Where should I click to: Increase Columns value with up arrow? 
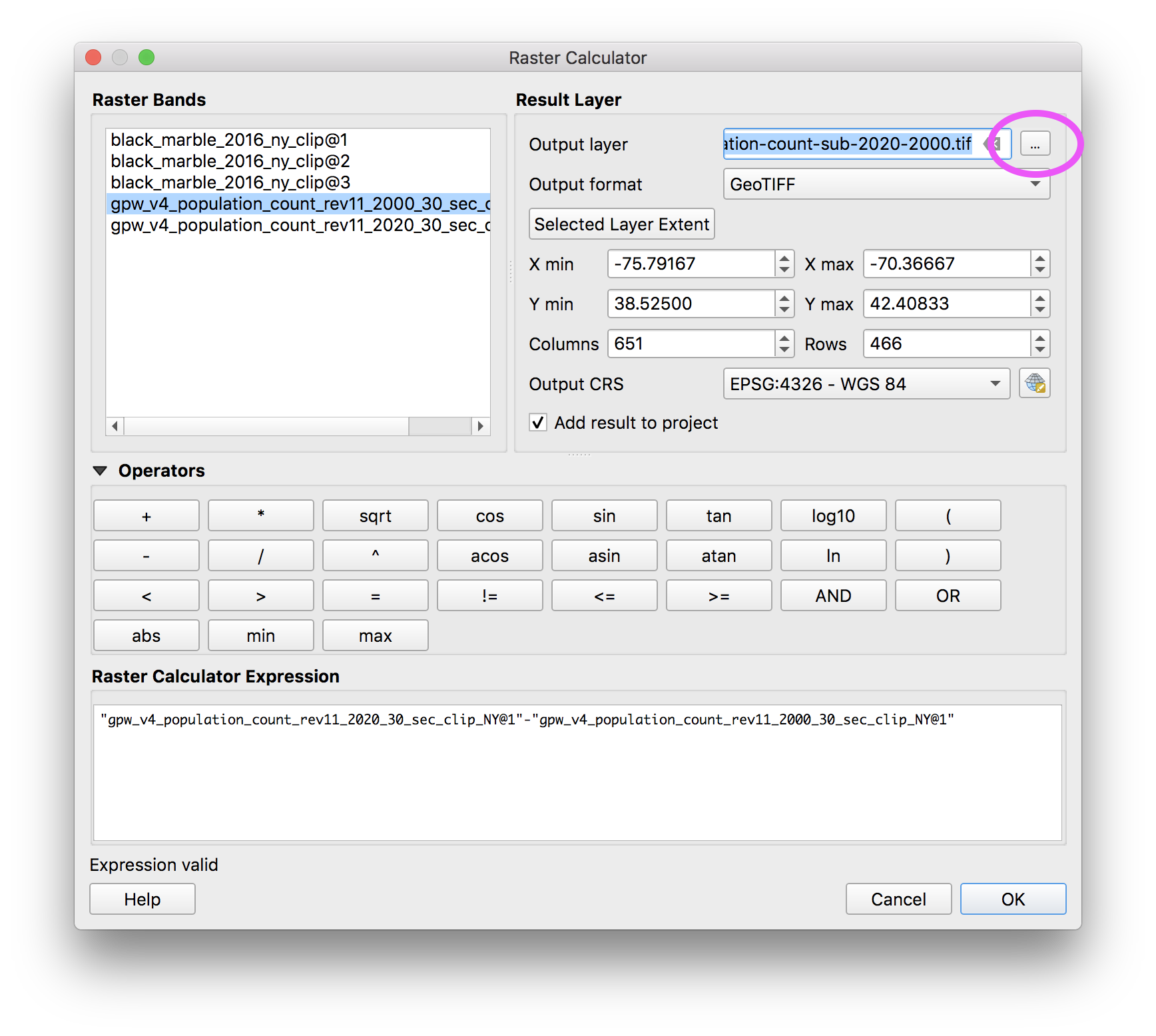click(x=784, y=338)
